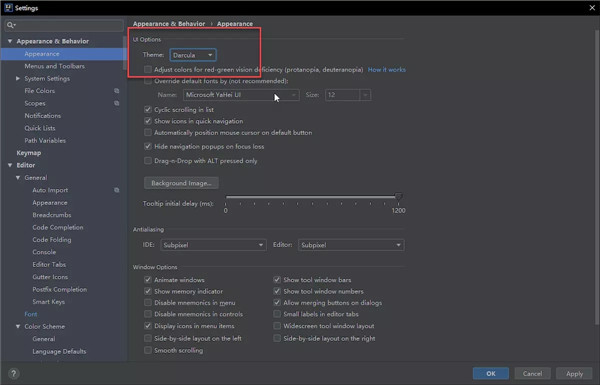The height and width of the screenshot is (385, 600).
Task: Toggle Display icons in menu items
Action: click(x=148, y=326)
